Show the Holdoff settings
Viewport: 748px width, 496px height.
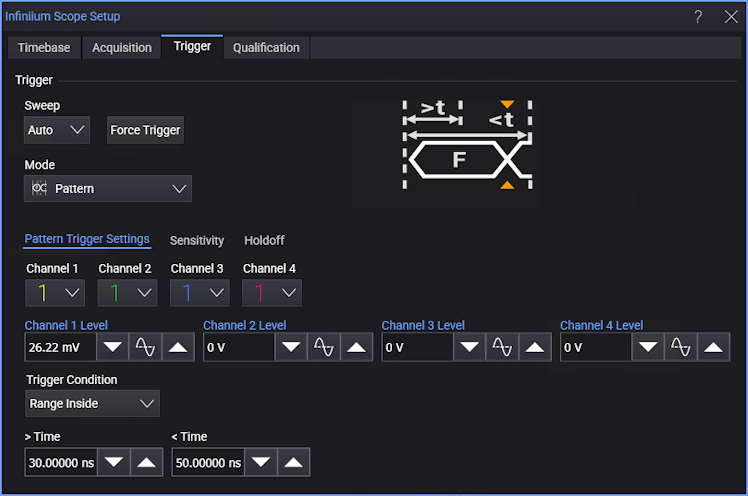pyautogui.click(x=264, y=240)
